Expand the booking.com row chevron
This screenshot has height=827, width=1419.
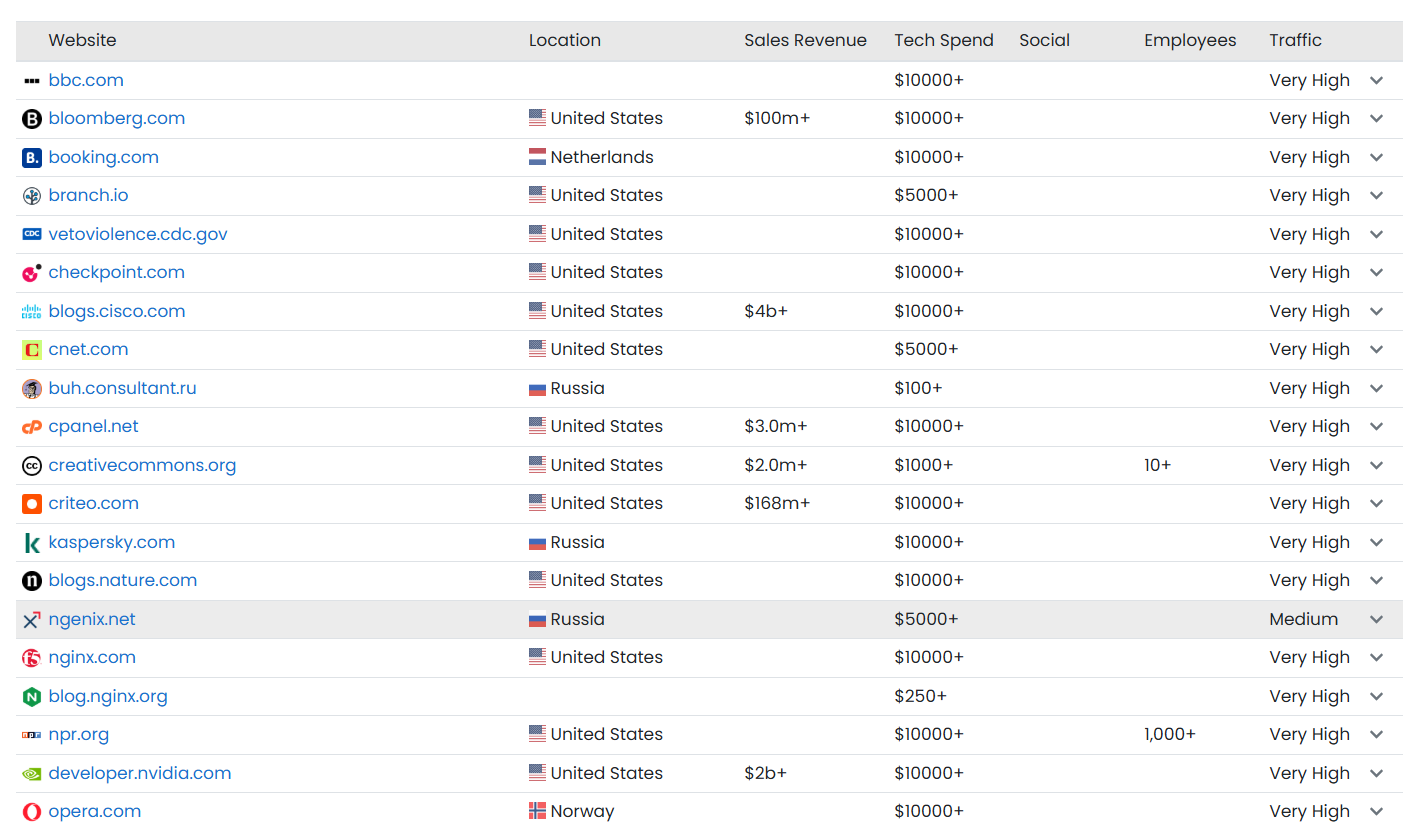1377,157
